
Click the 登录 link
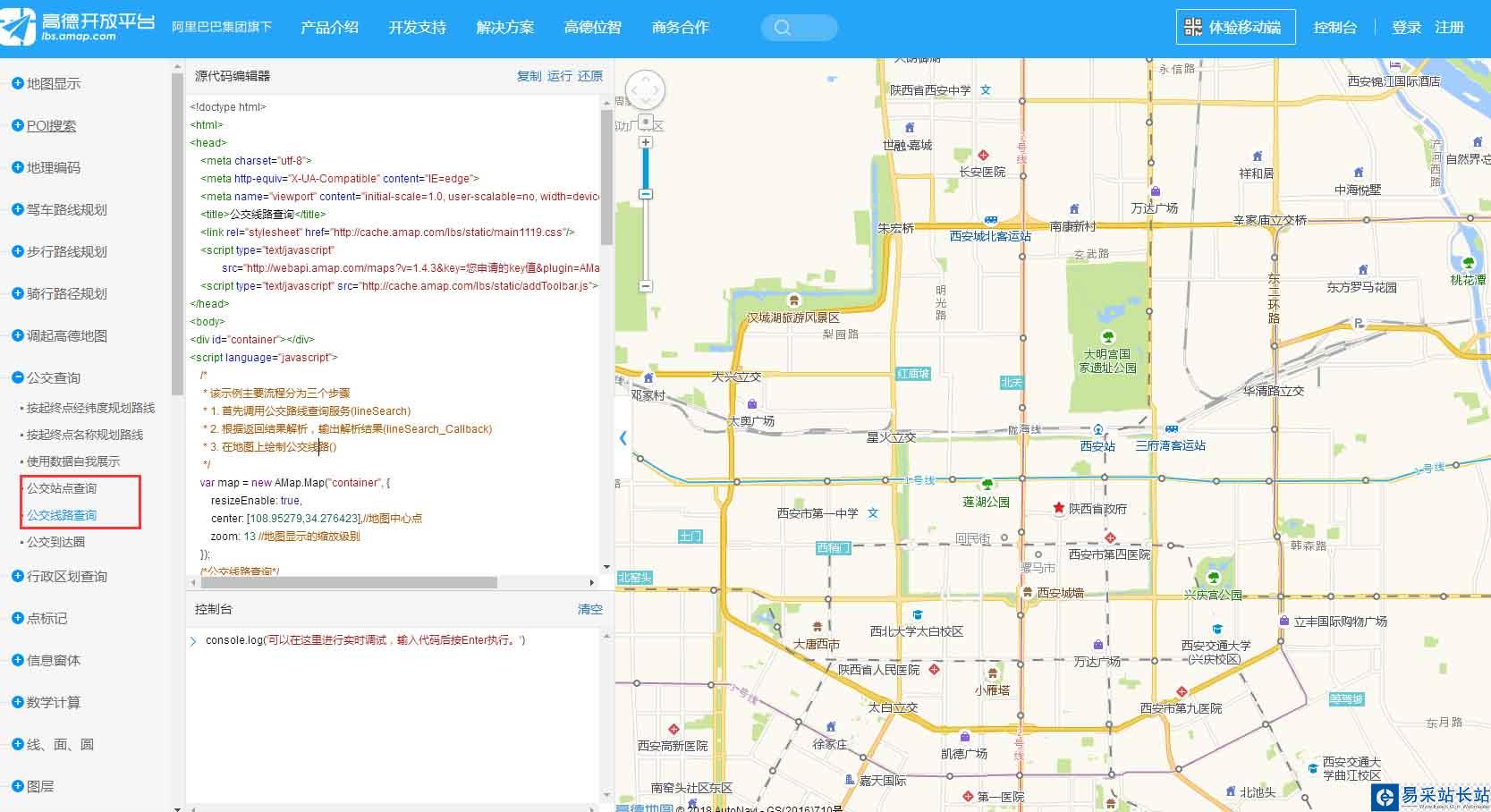pos(1406,28)
